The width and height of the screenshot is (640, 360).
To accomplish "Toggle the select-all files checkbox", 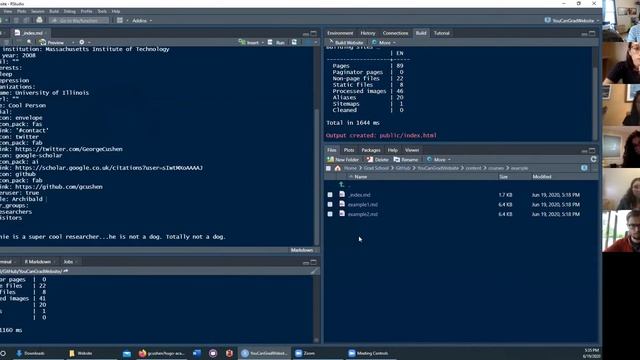I will 329,168.
